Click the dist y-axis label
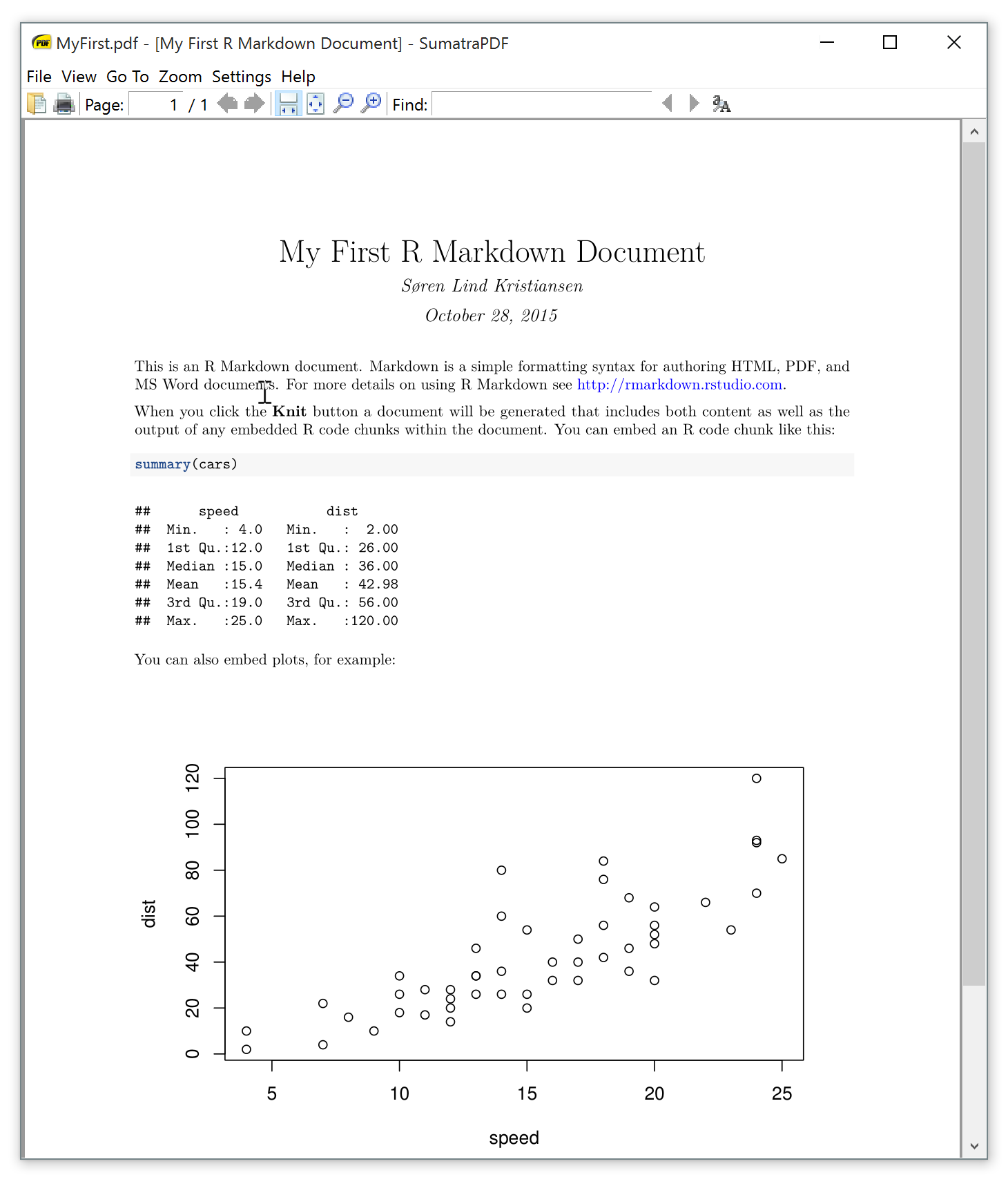Image resolution: width=1008 pixels, height=1186 pixels. tap(148, 914)
